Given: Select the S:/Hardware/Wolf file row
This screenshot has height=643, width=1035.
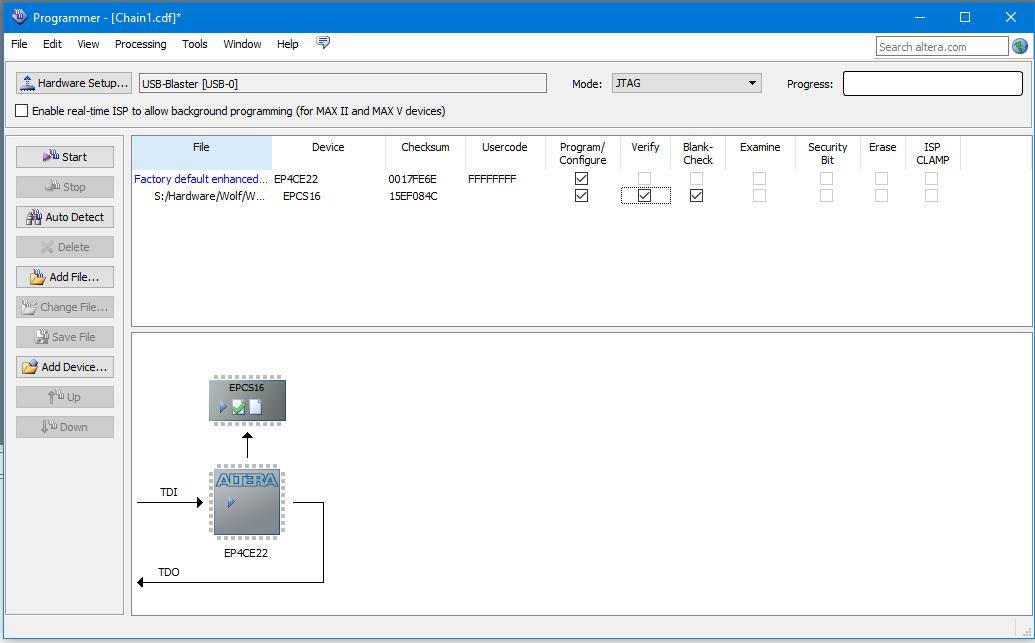Looking at the screenshot, I should (209, 196).
